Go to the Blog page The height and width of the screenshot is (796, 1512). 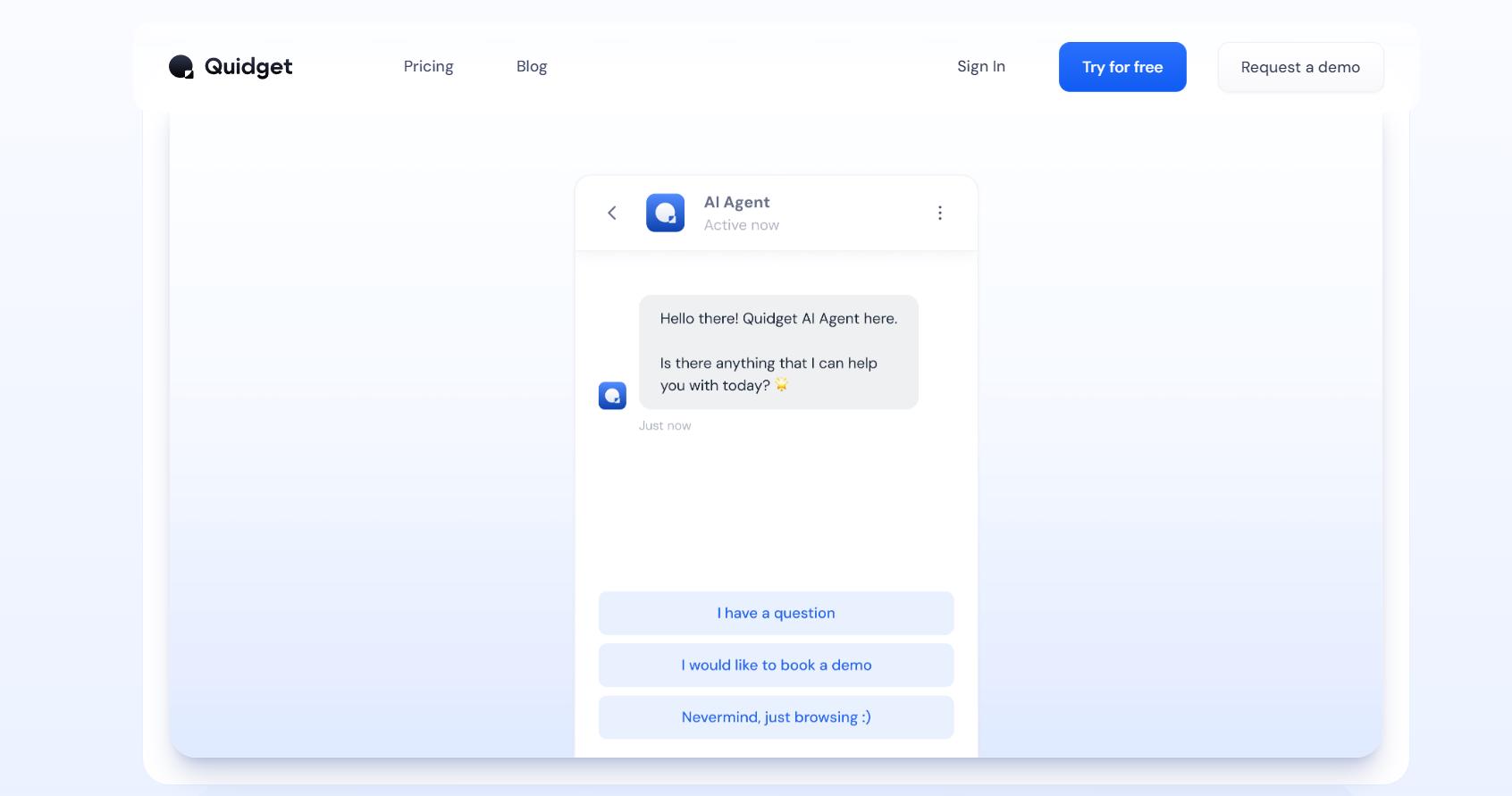pos(532,67)
